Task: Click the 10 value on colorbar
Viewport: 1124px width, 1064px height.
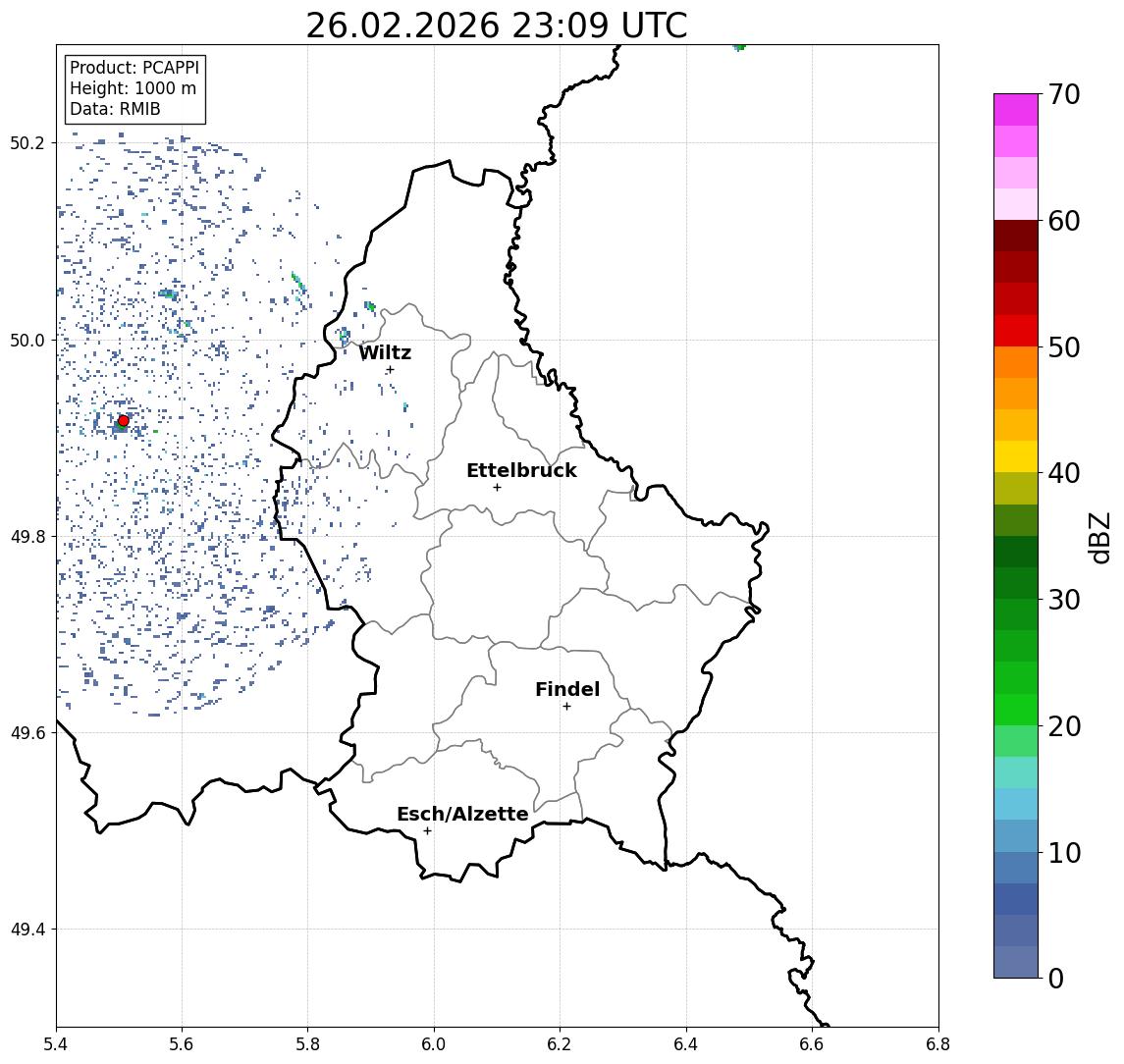Action: [1064, 852]
